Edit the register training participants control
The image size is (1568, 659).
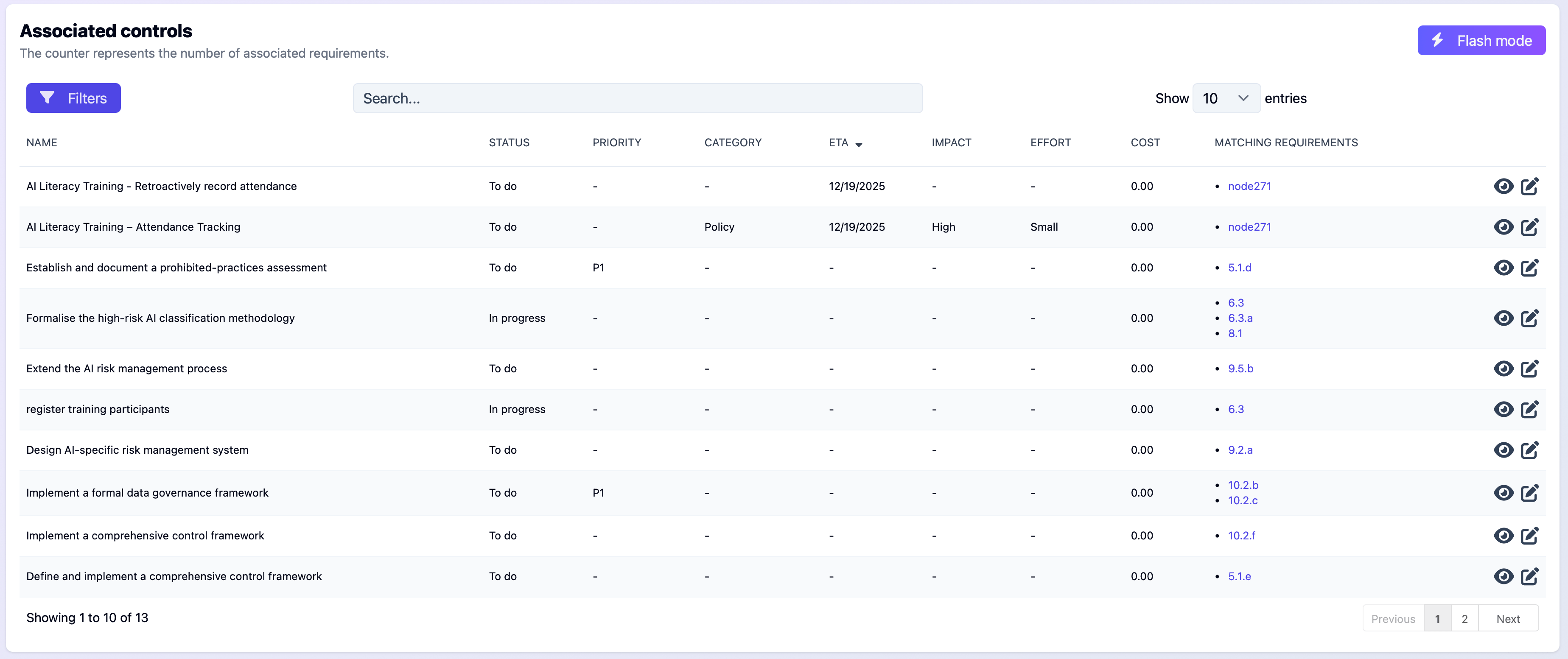[x=1529, y=410]
